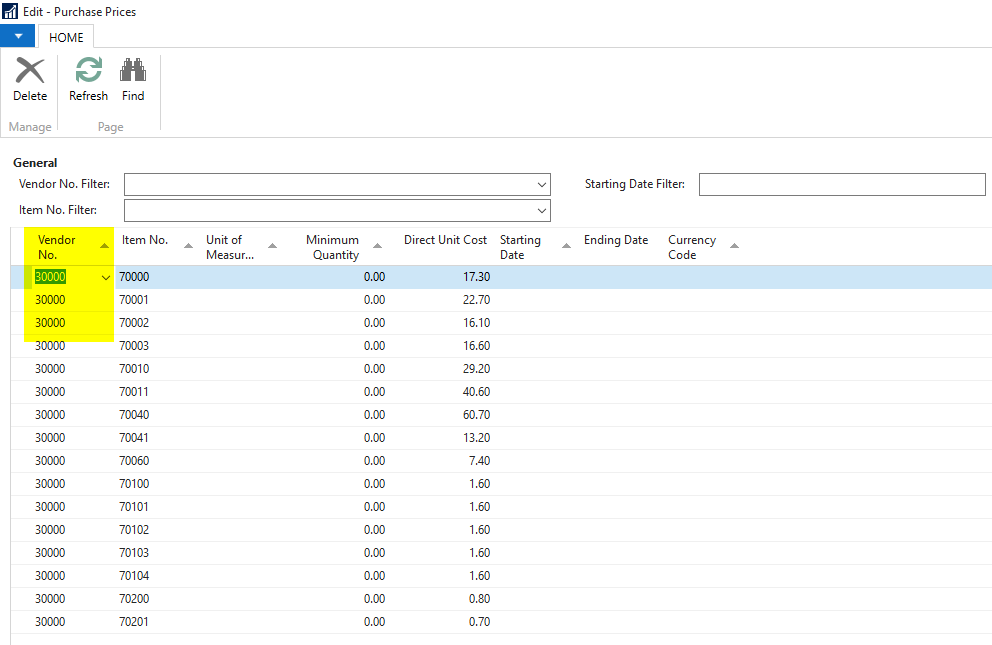The width and height of the screenshot is (992, 645).
Task: Click the General section header
Action: [35, 162]
